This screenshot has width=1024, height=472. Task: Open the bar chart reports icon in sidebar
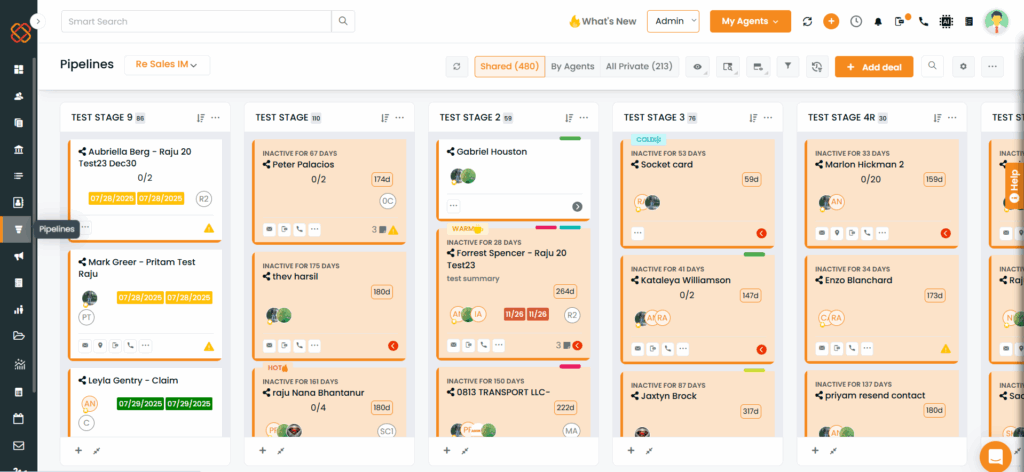(x=18, y=309)
